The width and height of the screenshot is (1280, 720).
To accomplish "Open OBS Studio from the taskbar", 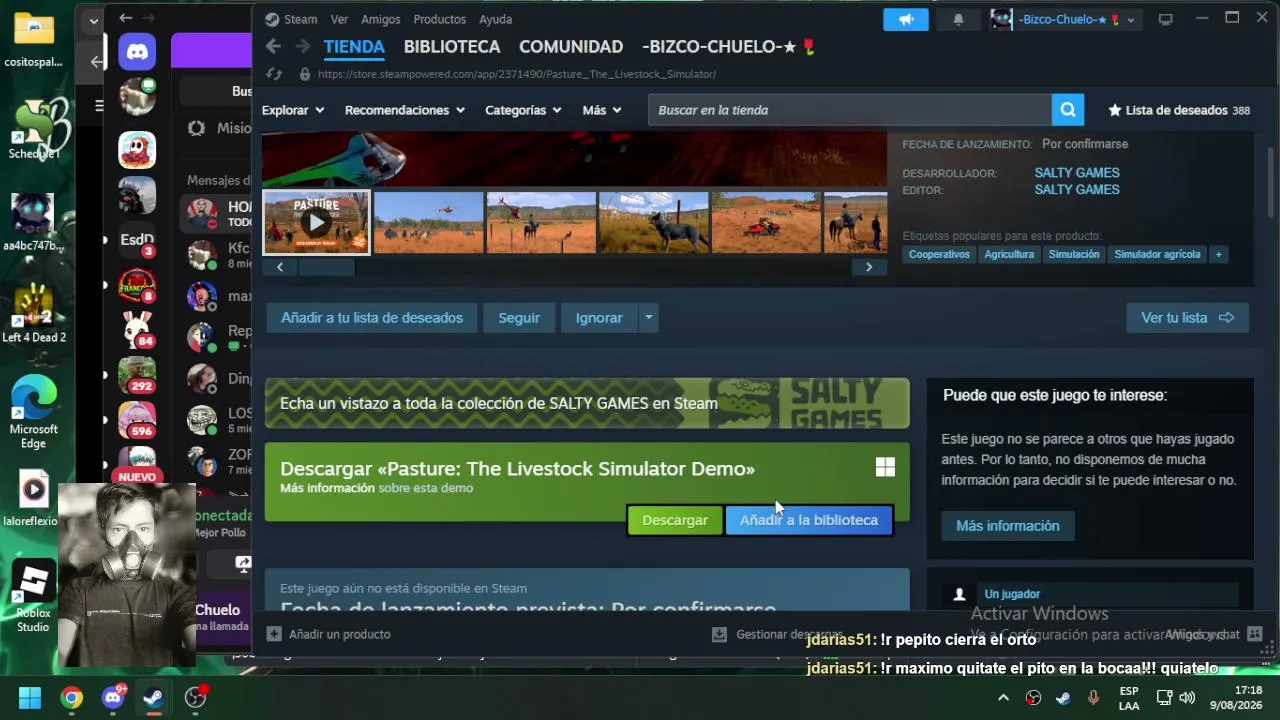I will tap(195, 697).
